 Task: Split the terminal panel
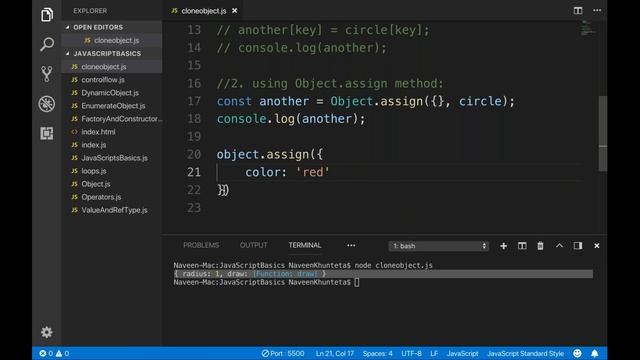click(x=522, y=246)
